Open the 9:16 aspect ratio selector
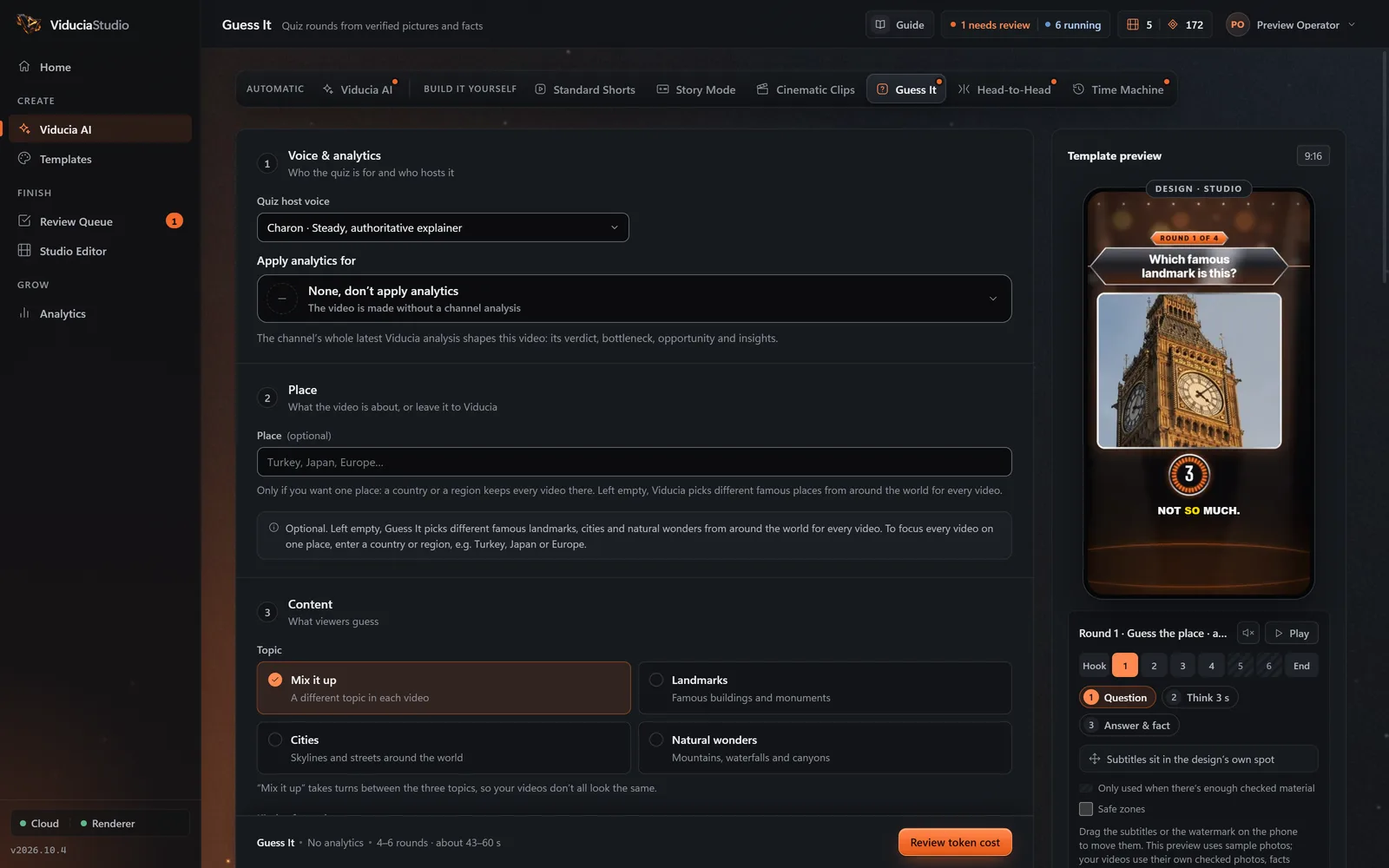The width and height of the screenshot is (1389, 868). pos(1313,156)
